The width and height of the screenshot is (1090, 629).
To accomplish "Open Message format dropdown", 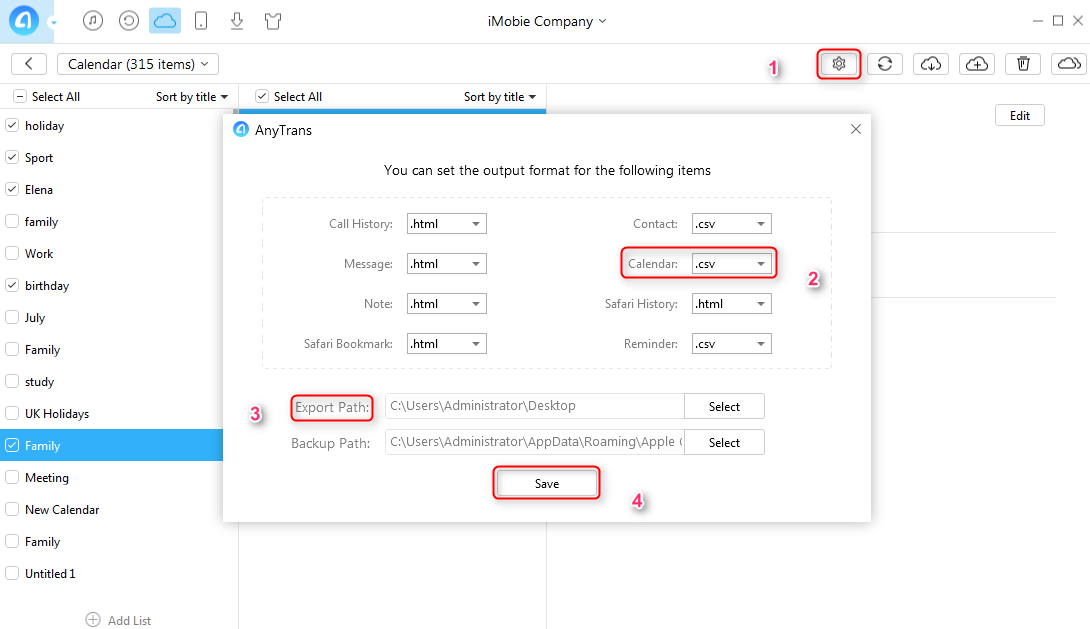I will click(446, 263).
